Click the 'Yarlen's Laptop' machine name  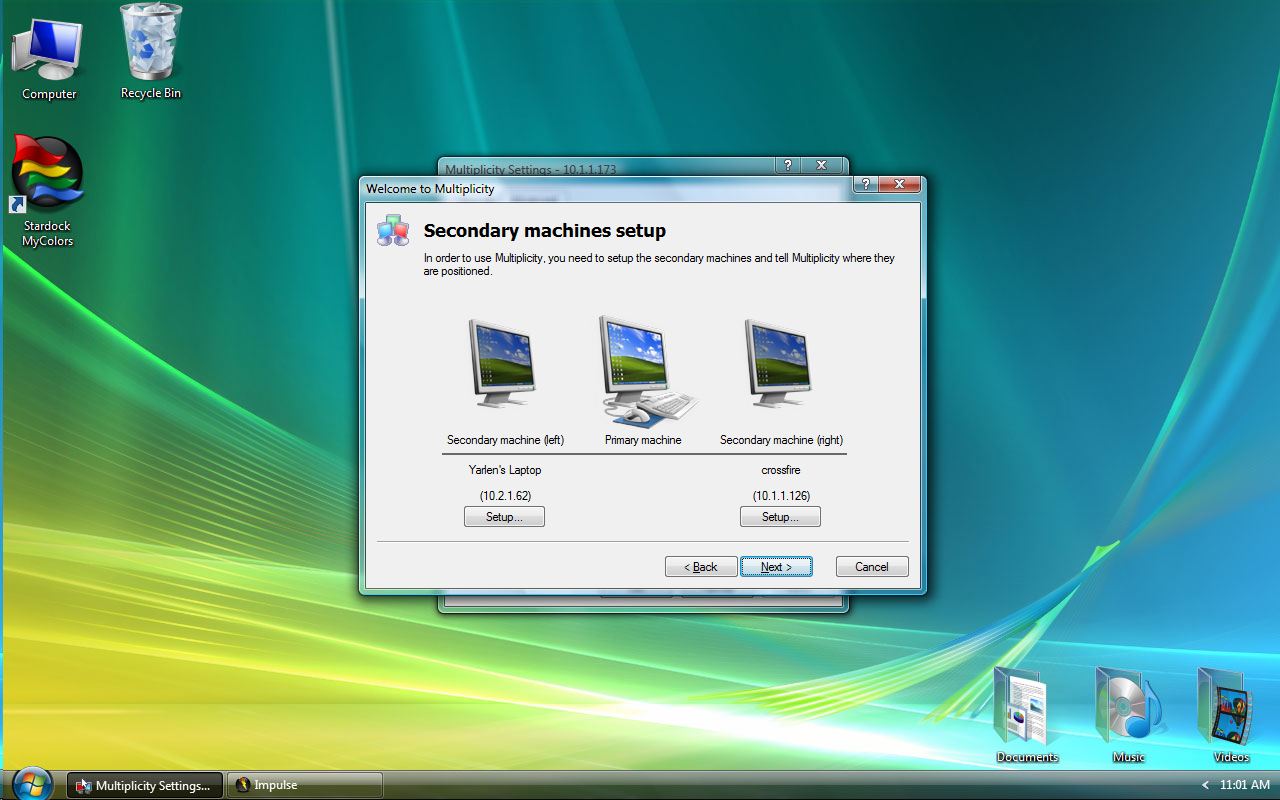click(505, 470)
